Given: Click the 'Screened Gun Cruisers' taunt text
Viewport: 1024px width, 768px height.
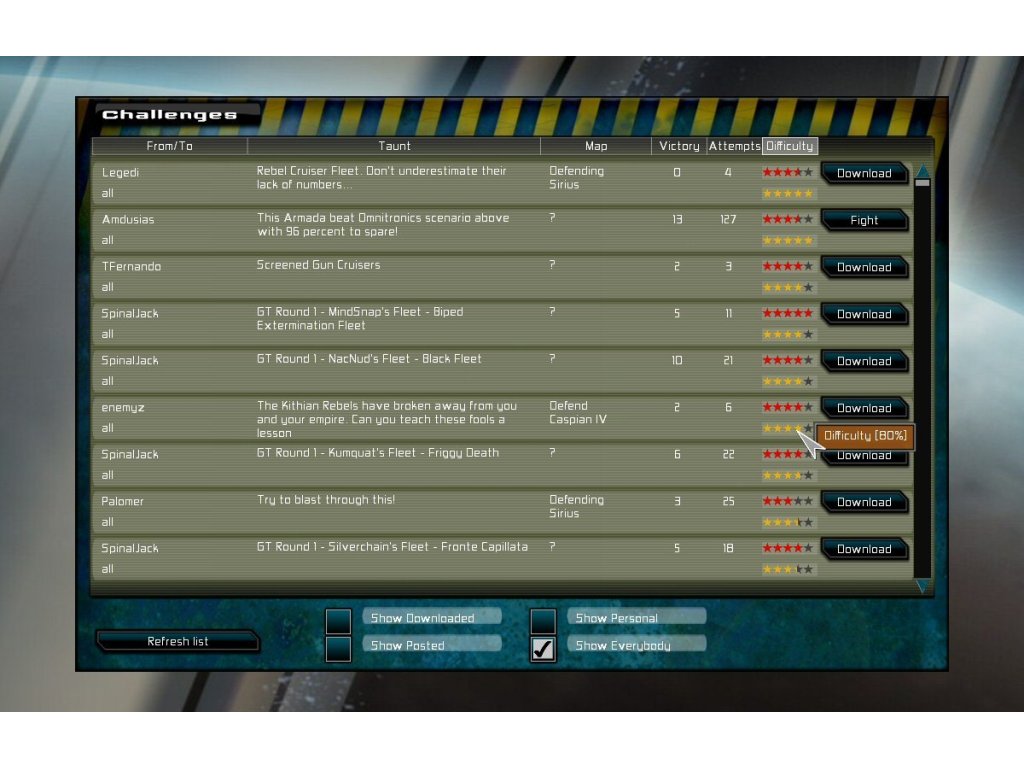Looking at the screenshot, I should point(319,265).
